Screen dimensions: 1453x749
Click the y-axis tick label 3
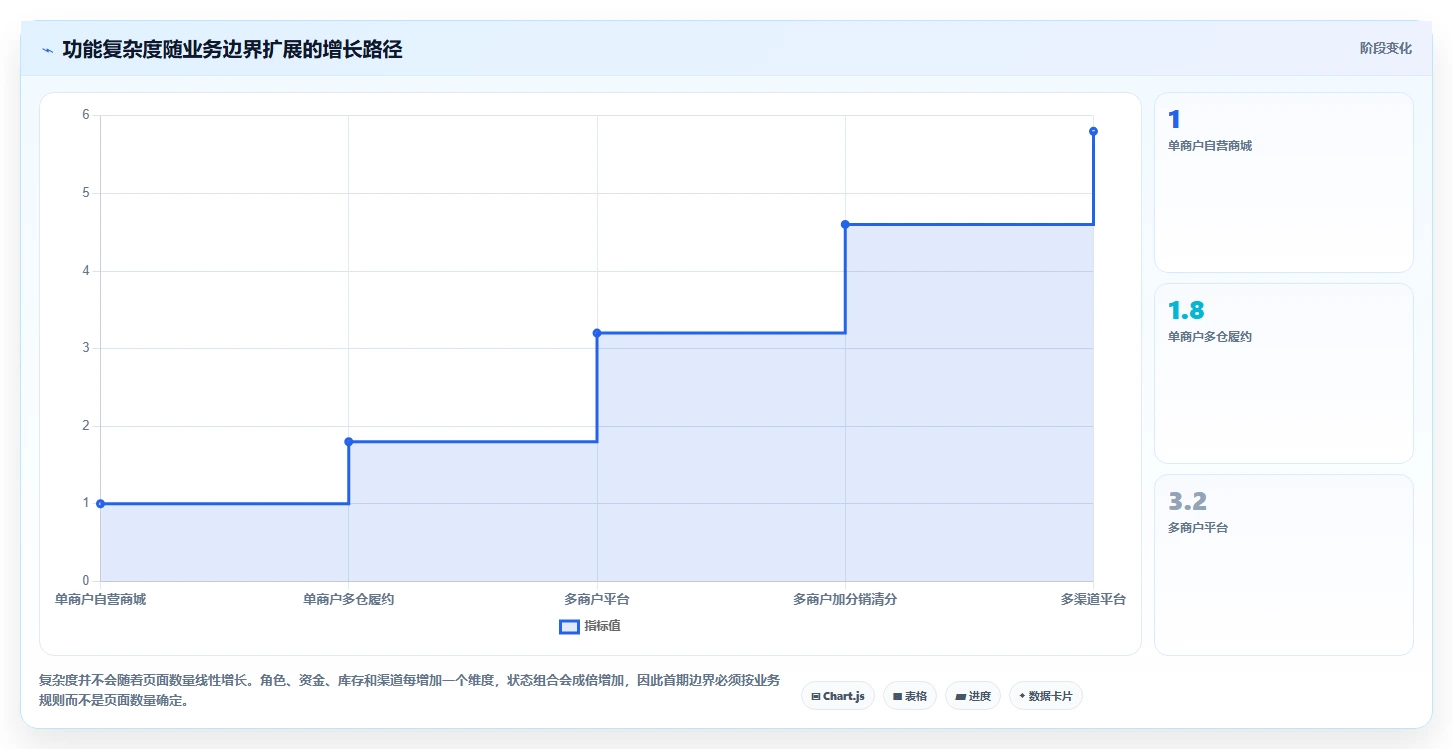[86, 348]
